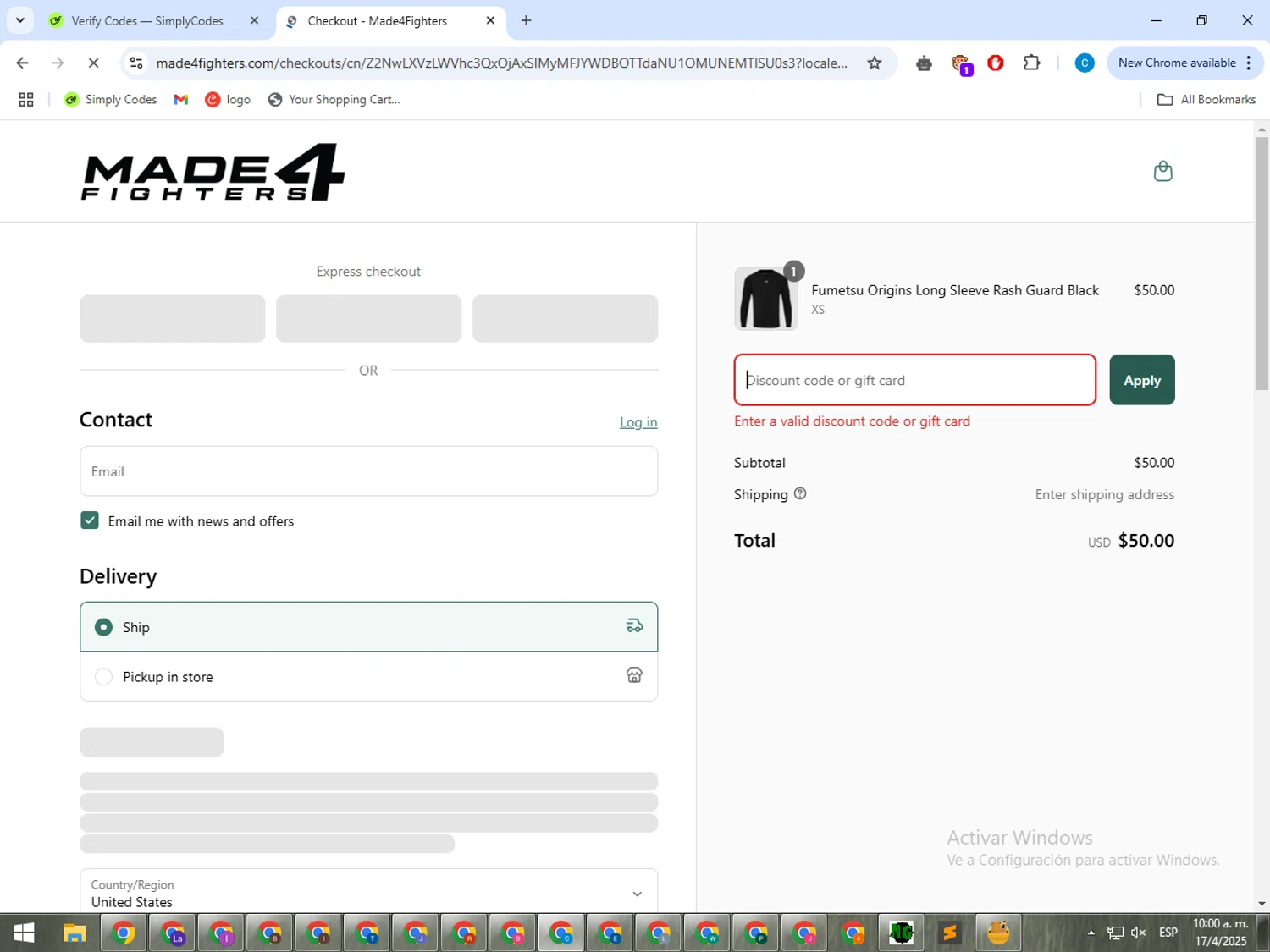This screenshot has height=952, width=1270.
Task: Open the robot extension in Chrome toolbar
Action: [x=924, y=63]
